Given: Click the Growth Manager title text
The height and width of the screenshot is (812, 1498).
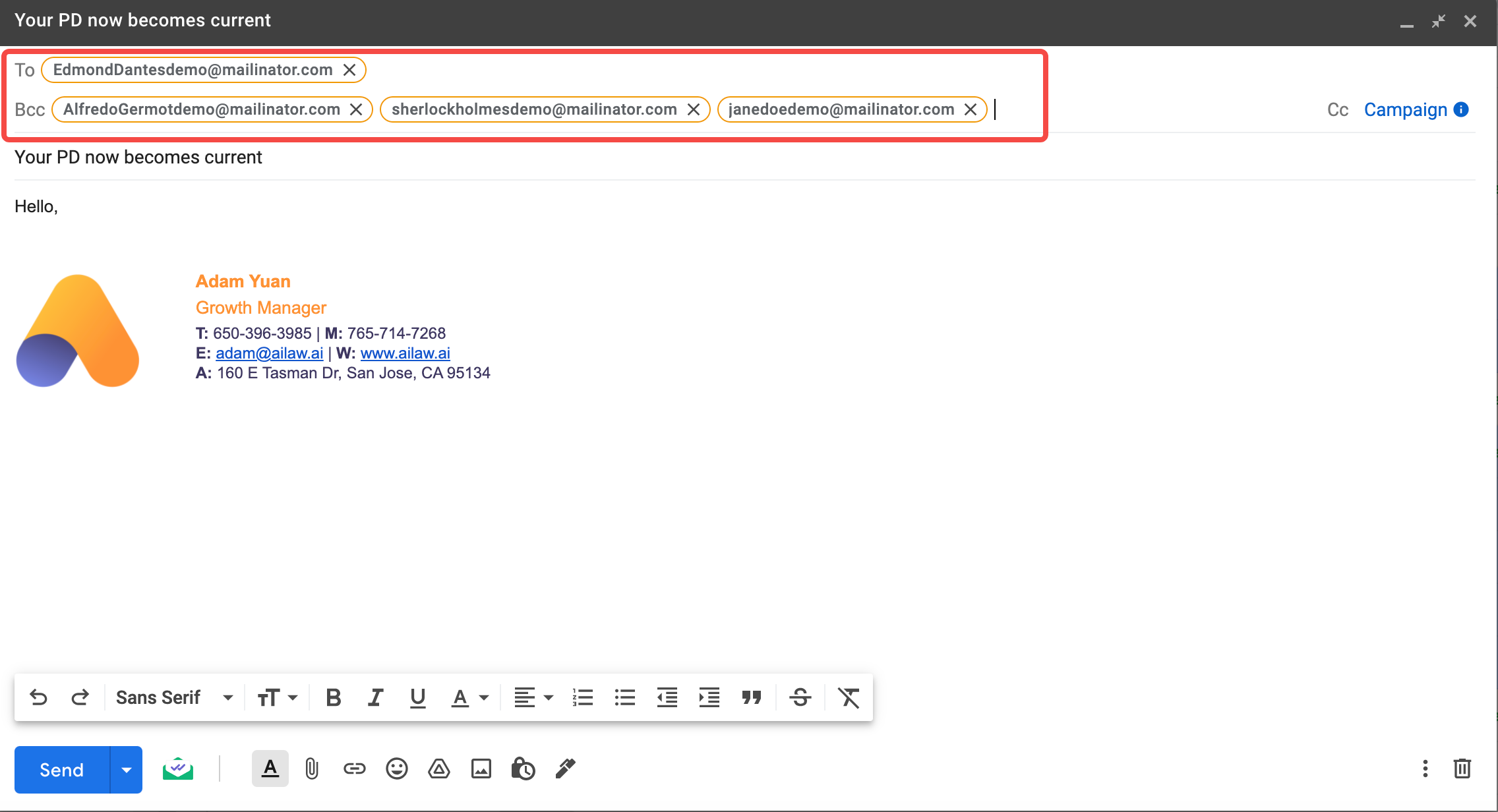Looking at the screenshot, I should 261,308.
